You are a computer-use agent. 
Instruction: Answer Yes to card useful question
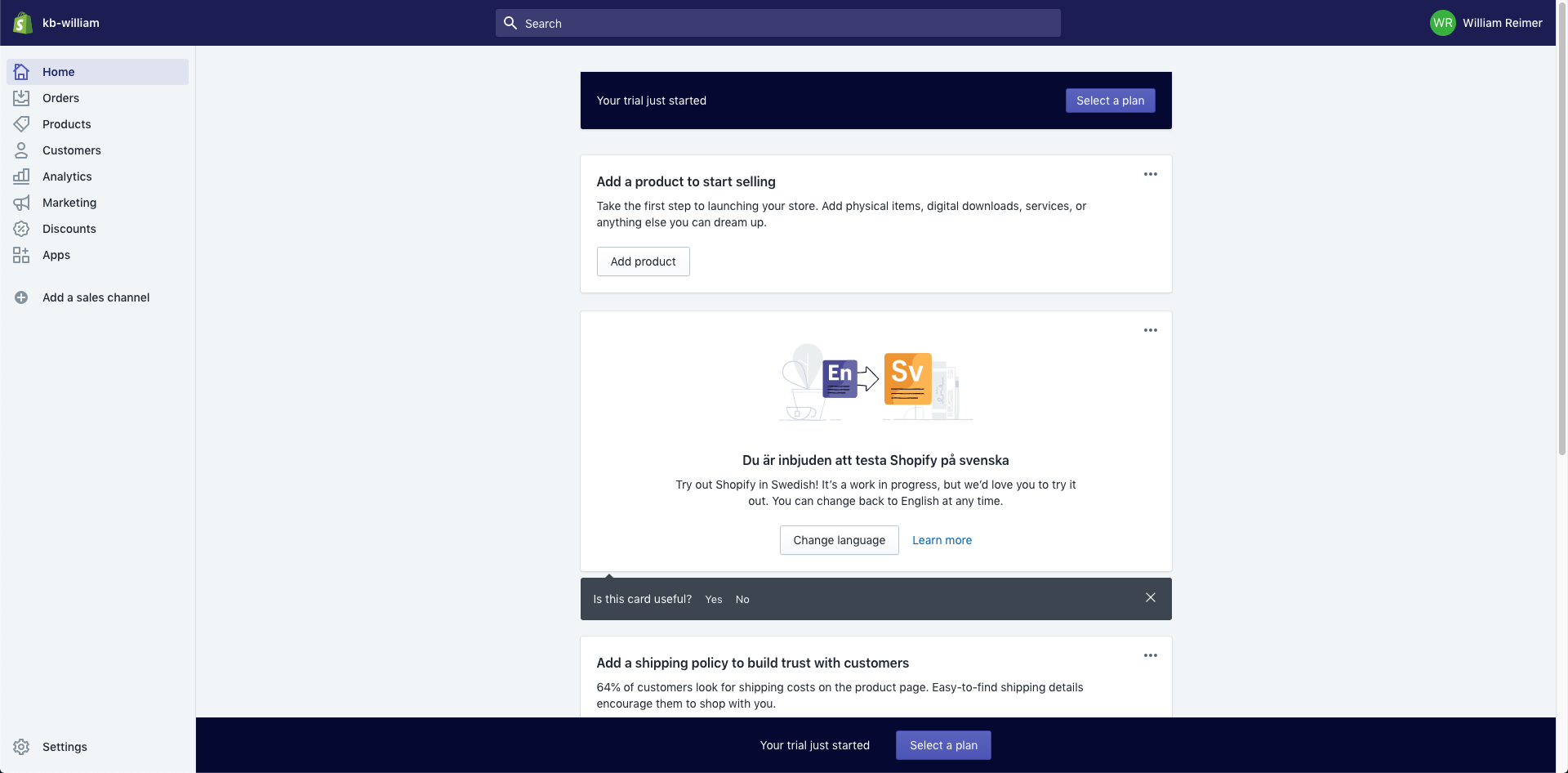click(714, 599)
